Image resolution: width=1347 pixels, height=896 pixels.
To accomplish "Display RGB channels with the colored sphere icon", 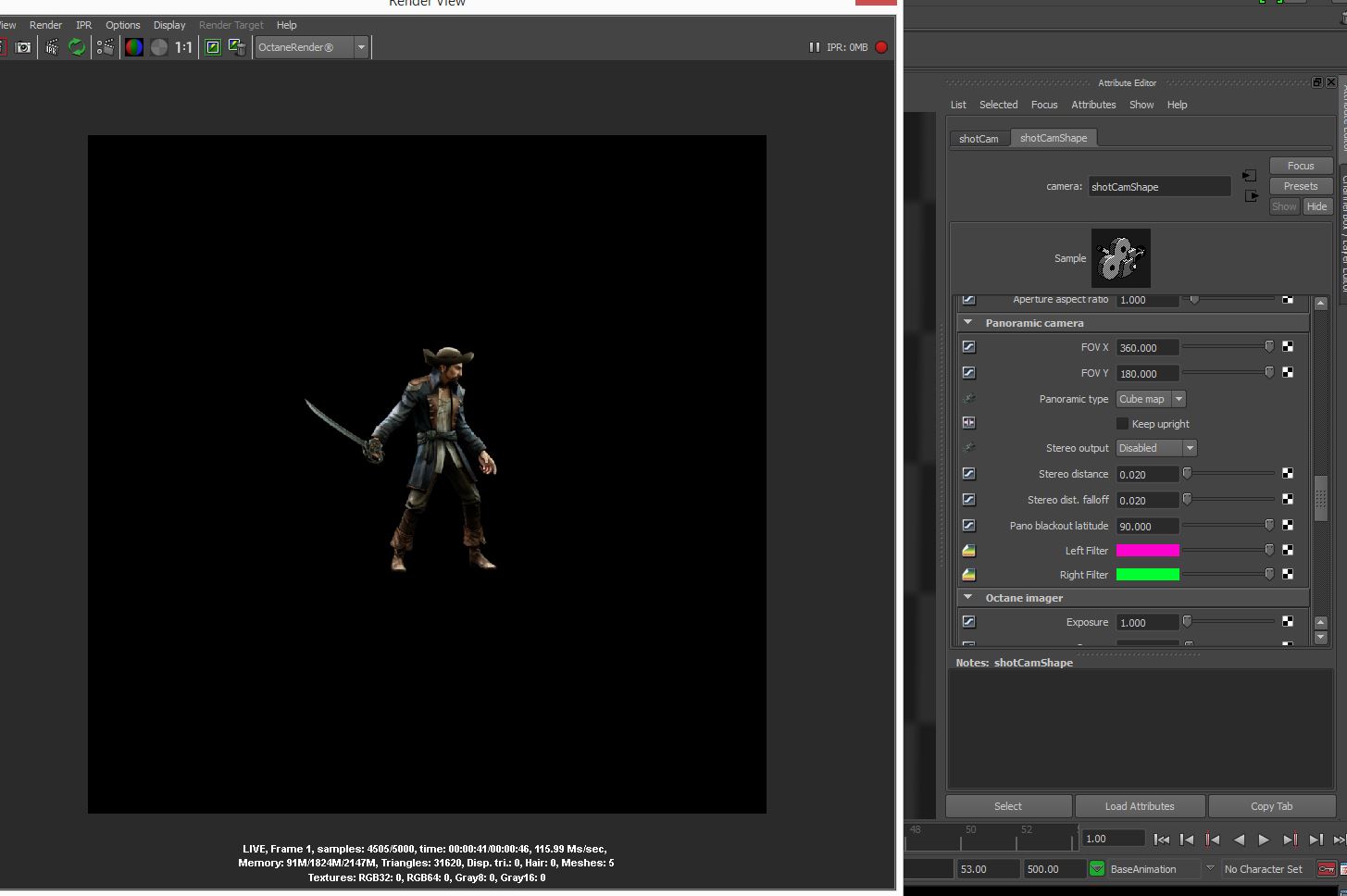I will tap(134, 47).
